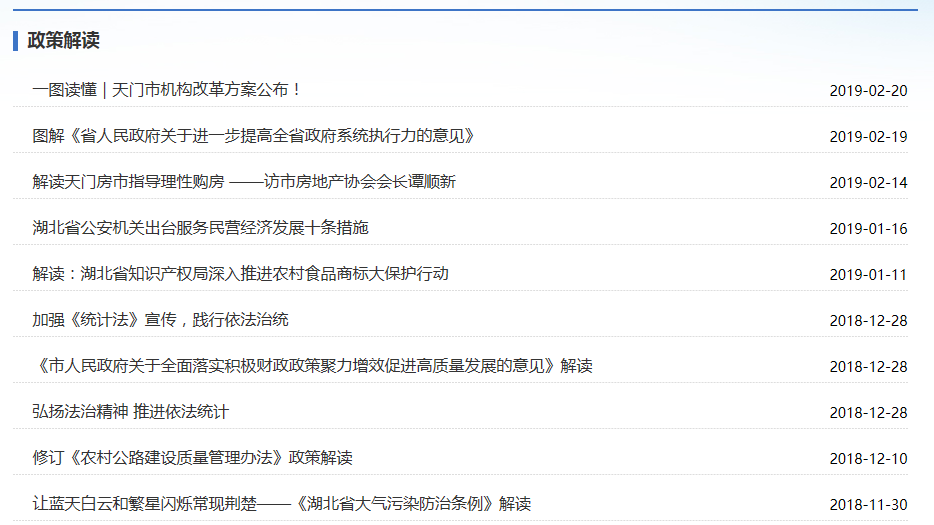This screenshot has height=525, width=934.
Task: Click the date beside 加强《统计法》宣传 article
Action: pyautogui.click(x=868, y=321)
